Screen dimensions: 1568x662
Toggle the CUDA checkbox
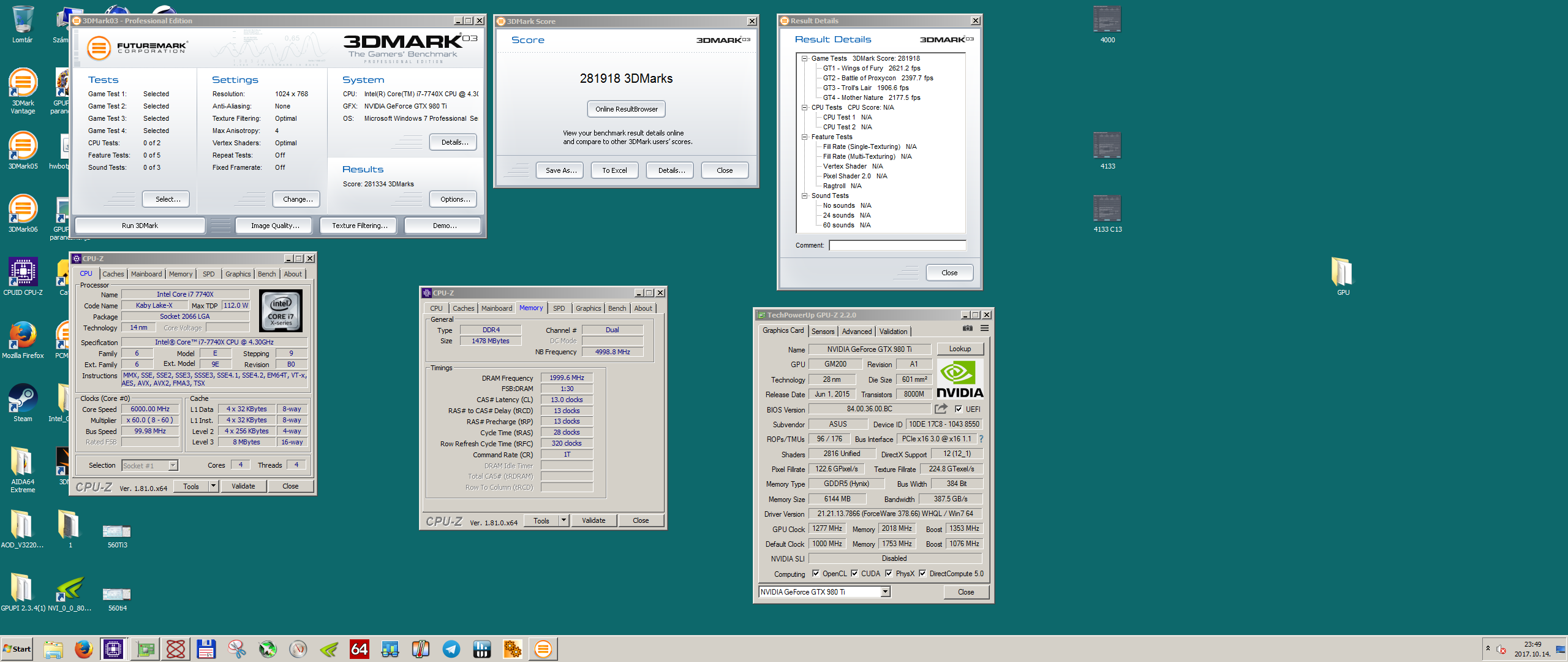[854, 574]
